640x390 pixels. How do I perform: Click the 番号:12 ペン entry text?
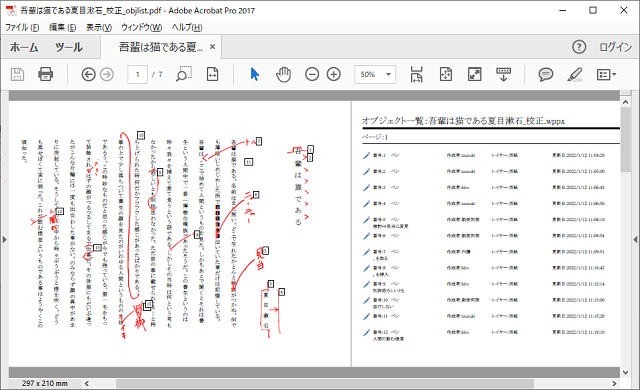coord(386,332)
